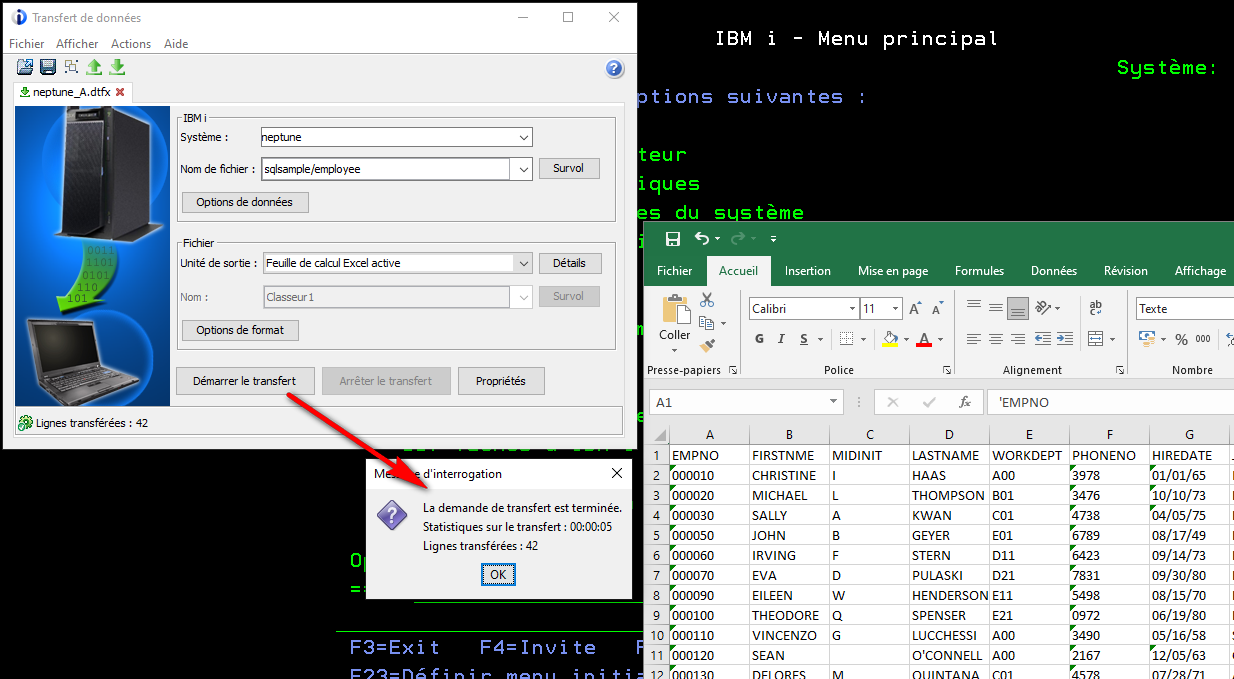Viewport: 1234px width, 679px height.
Task: Switch to the Formules ribbon tab
Action: click(x=979, y=271)
